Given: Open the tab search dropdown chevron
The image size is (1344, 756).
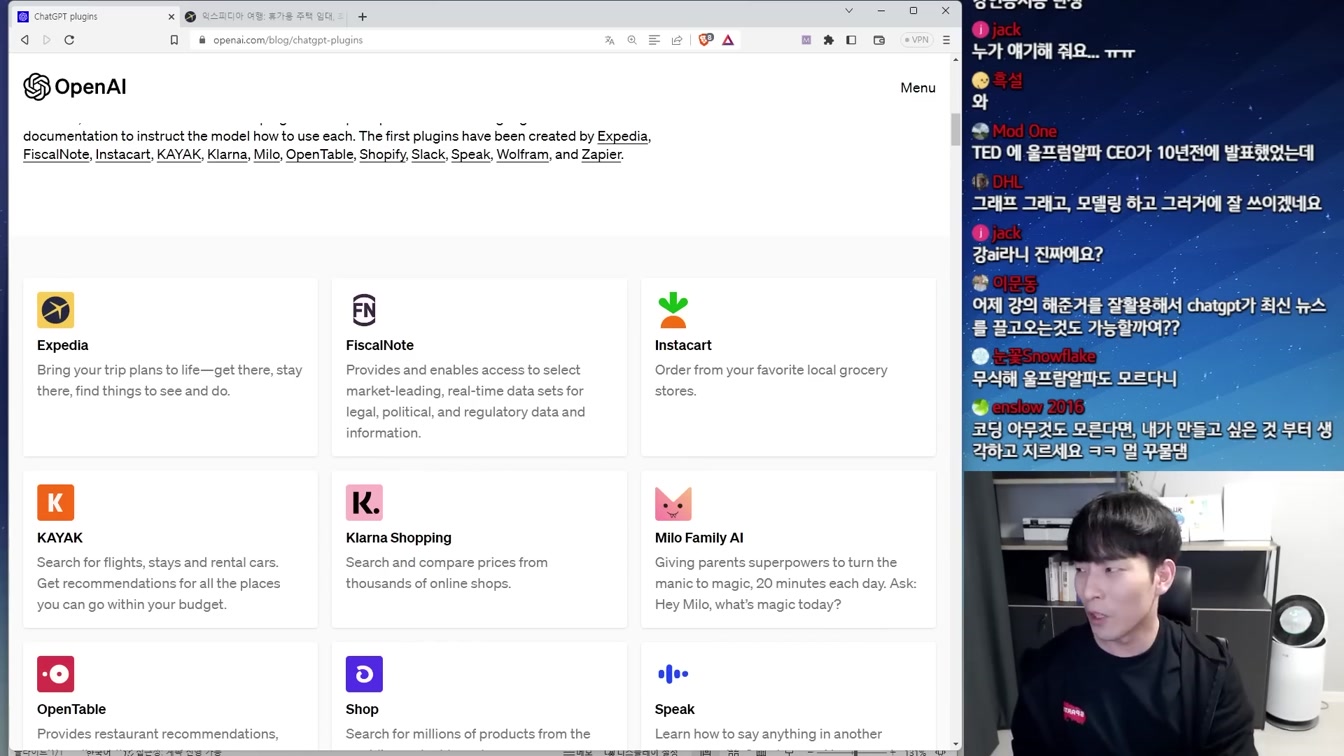Looking at the screenshot, I should (849, 11).
